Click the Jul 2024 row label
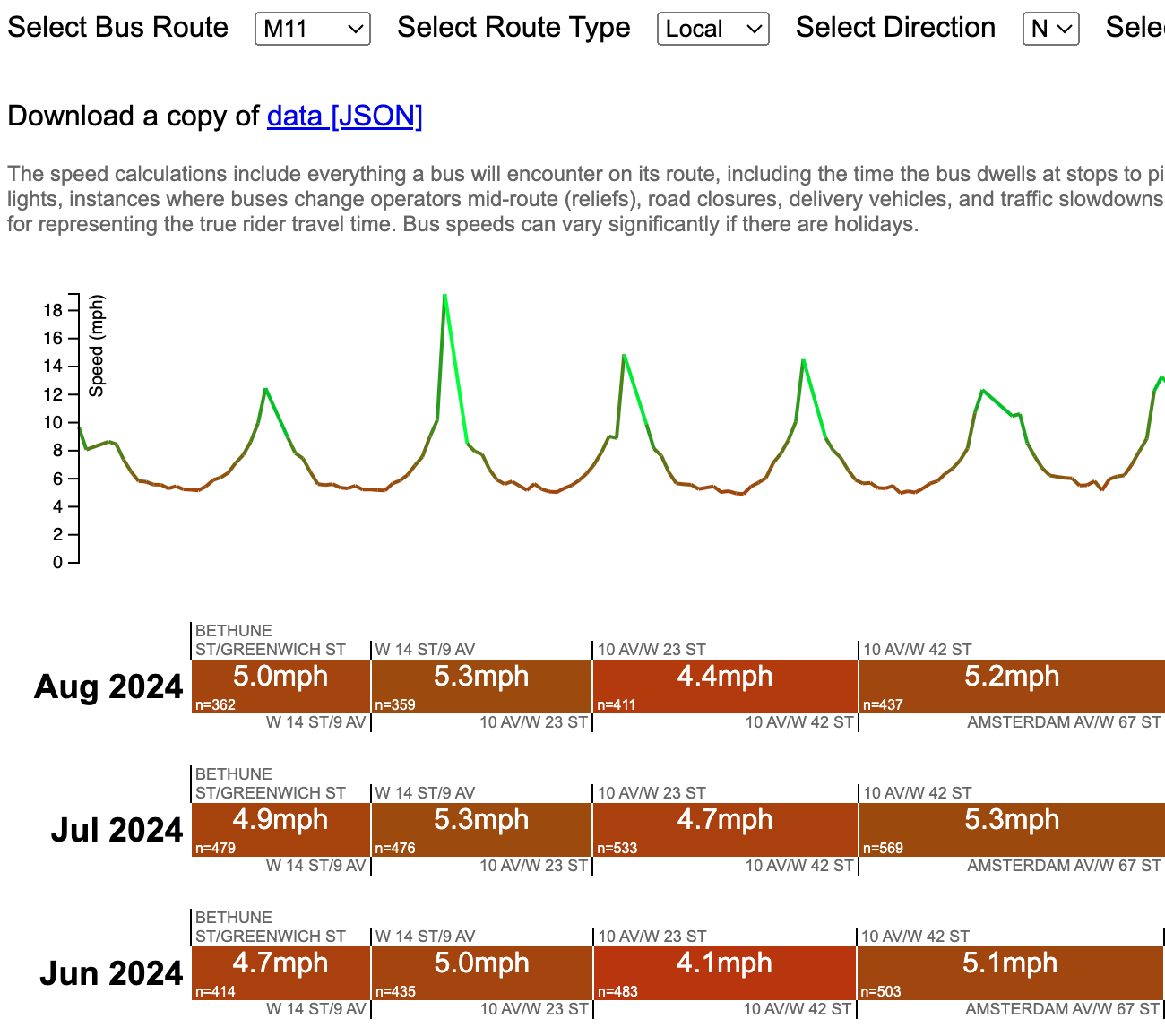The height and width of the screenshot is (1036, 1165). tap(116, 831)
